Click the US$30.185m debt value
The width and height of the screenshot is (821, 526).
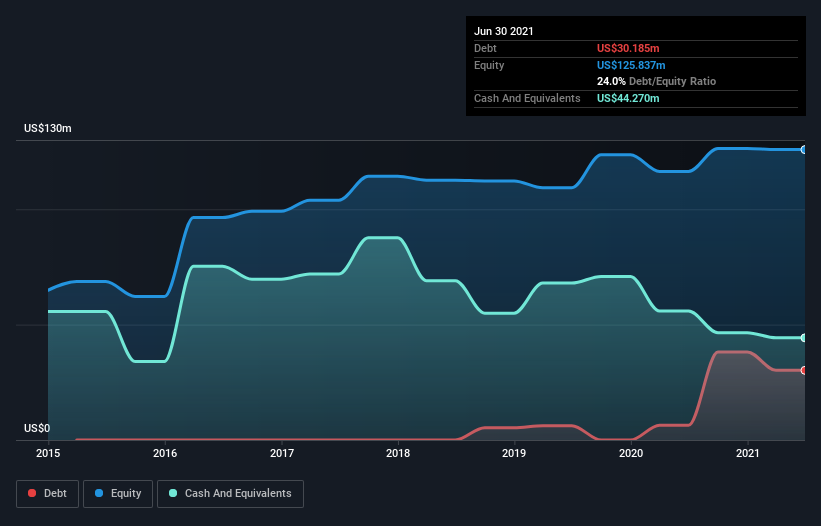pos(628,48)
